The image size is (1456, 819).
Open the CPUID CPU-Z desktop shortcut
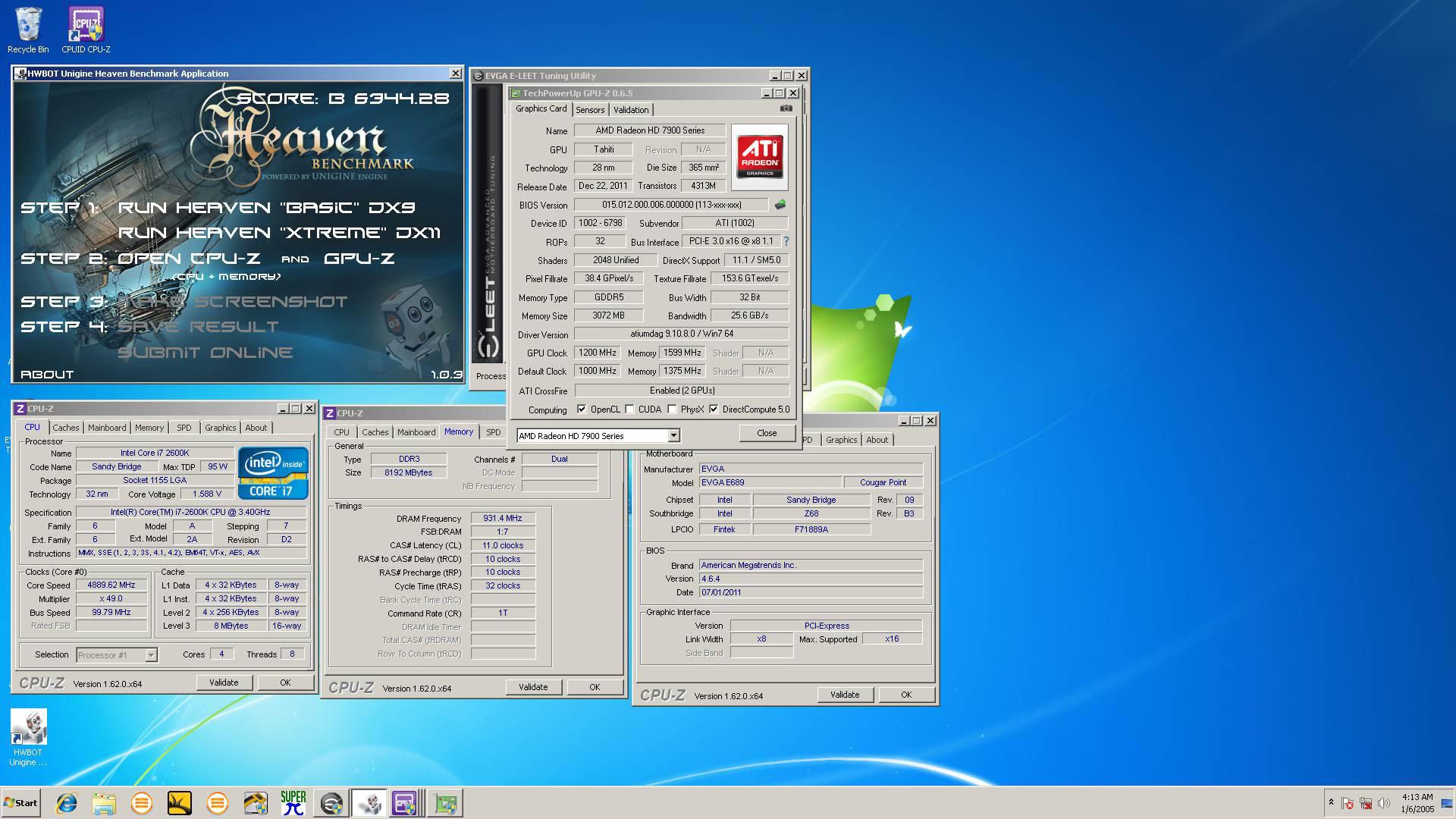(86, 30)
